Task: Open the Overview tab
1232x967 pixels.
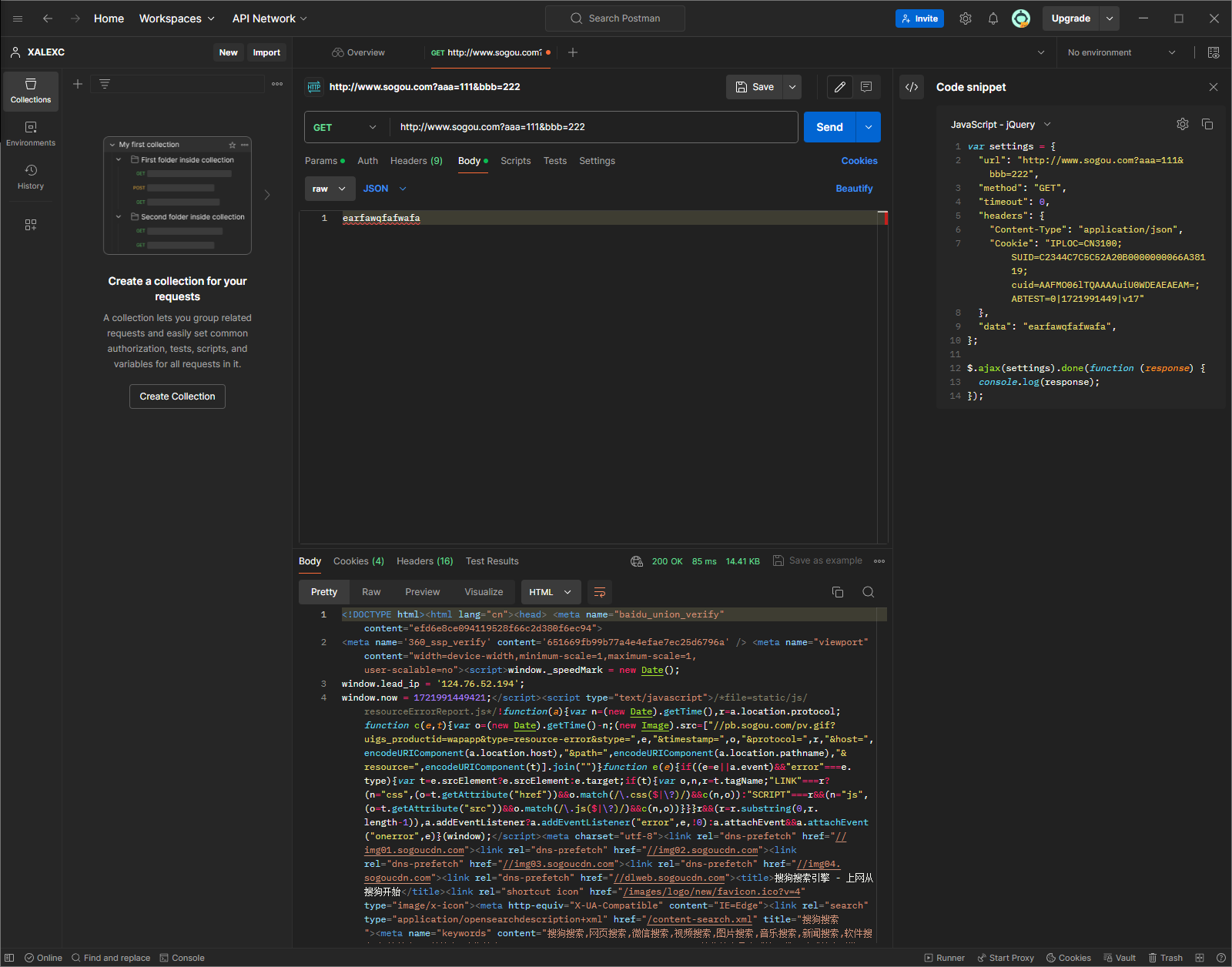Action: (x=359, y=52)
